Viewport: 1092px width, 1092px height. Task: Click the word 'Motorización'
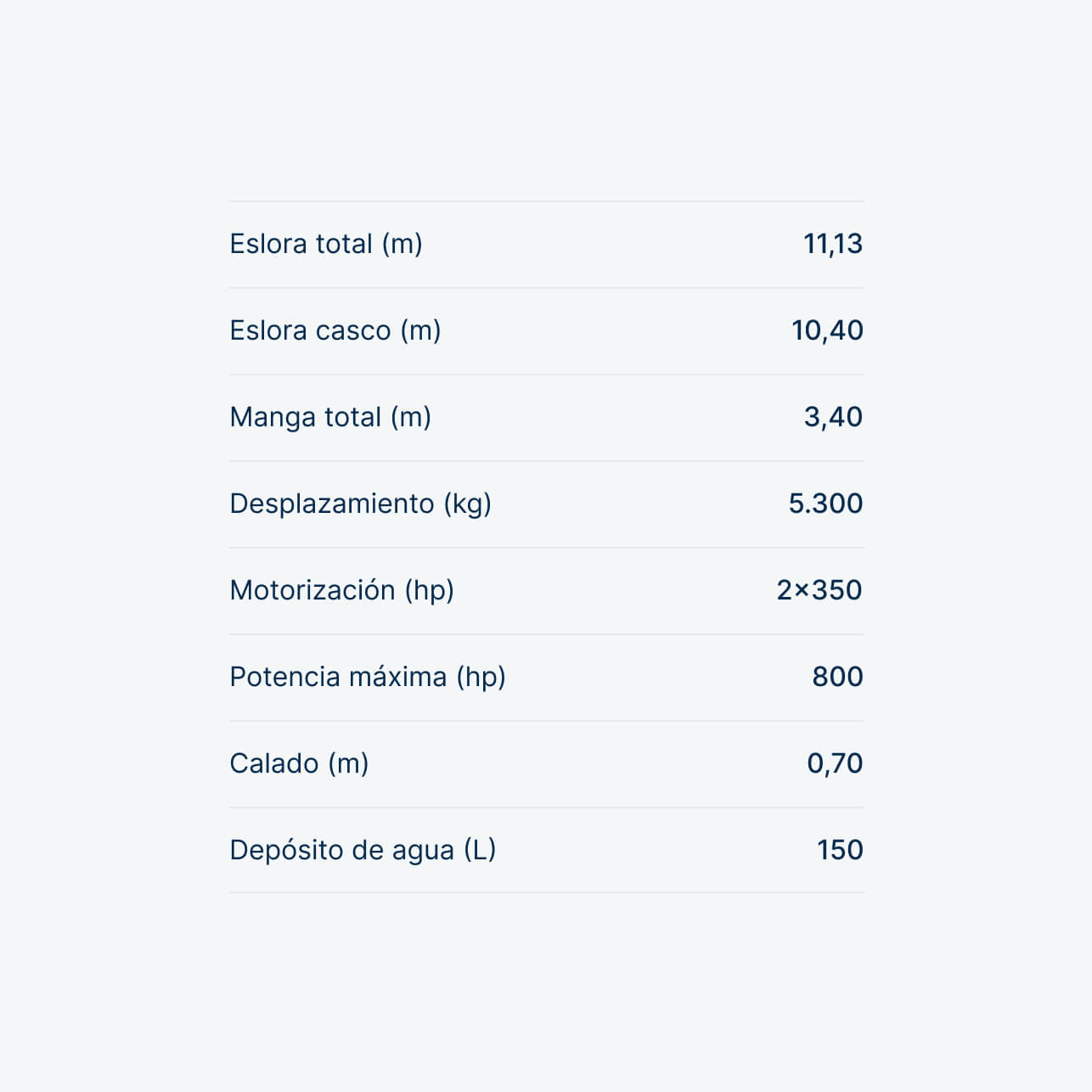pos(312,590)
